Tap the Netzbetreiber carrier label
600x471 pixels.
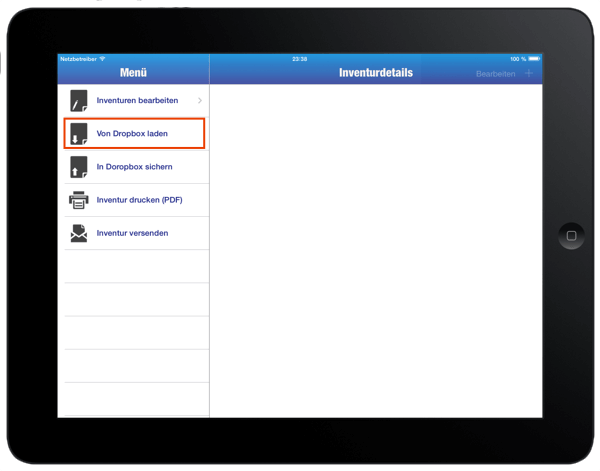pyautogui.click(x=78, y=59)
